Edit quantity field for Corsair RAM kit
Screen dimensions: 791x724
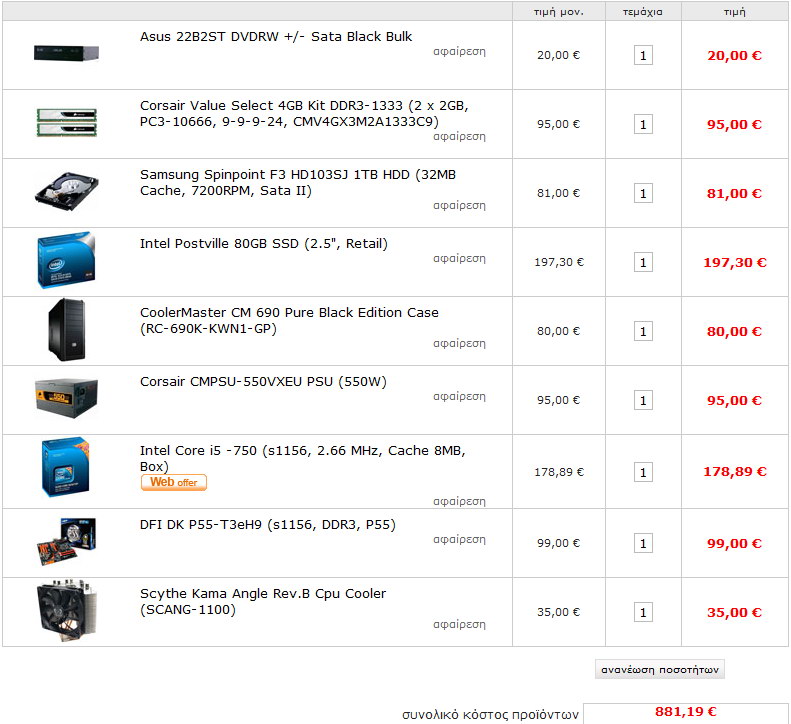click(643, 125)
